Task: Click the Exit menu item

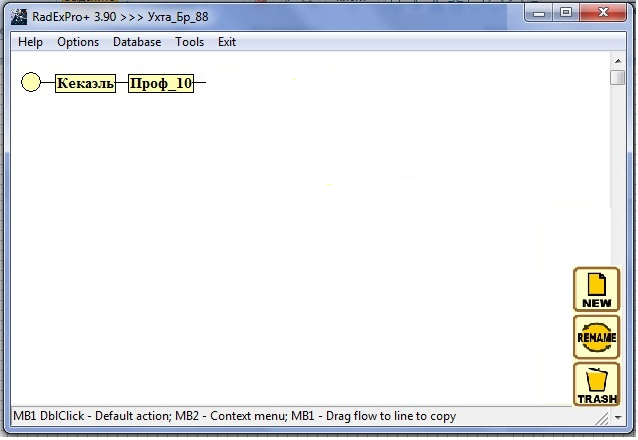Action: tap(227, 42)
